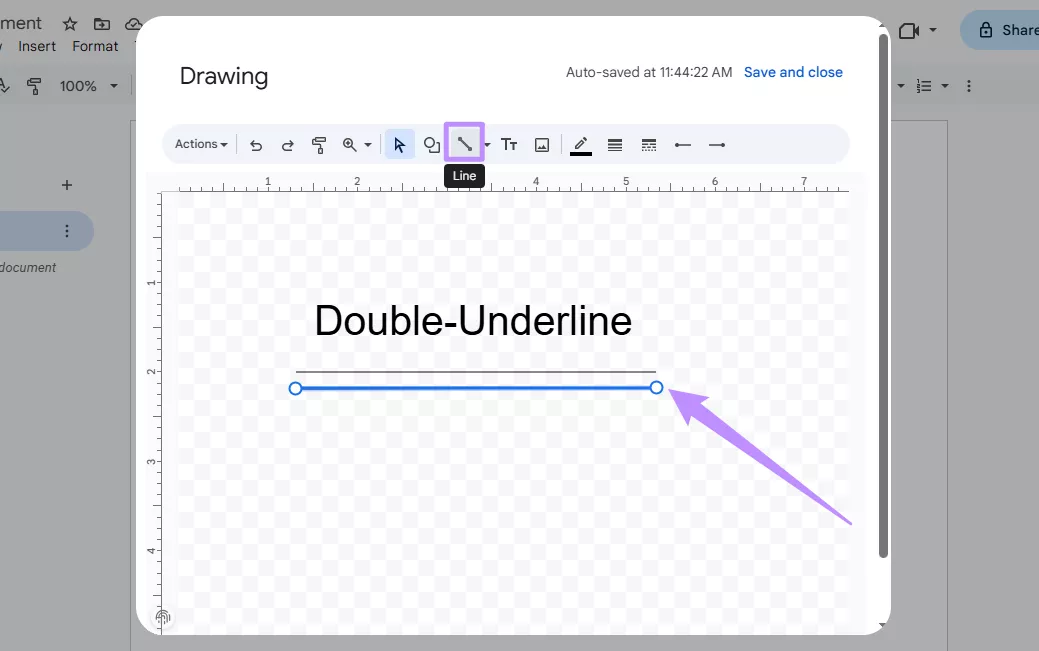1039x651 pixels.
Task: Open the Line dash options
Action: click(x=648, y=144)
